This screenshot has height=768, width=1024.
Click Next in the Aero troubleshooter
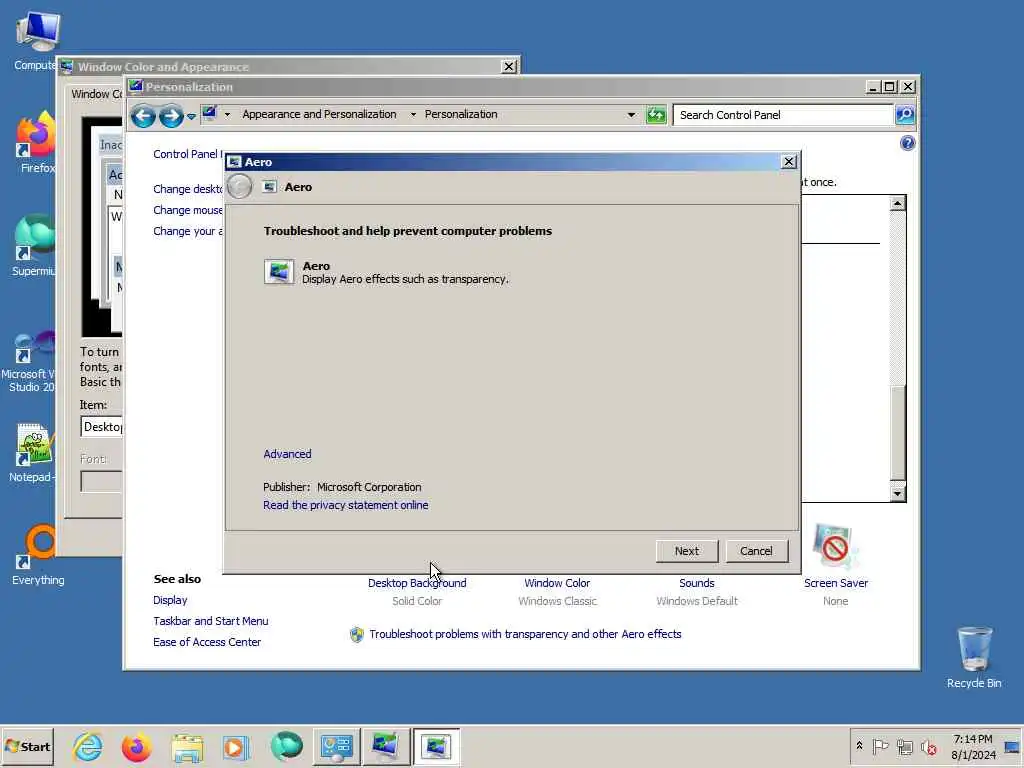point(686,551)
